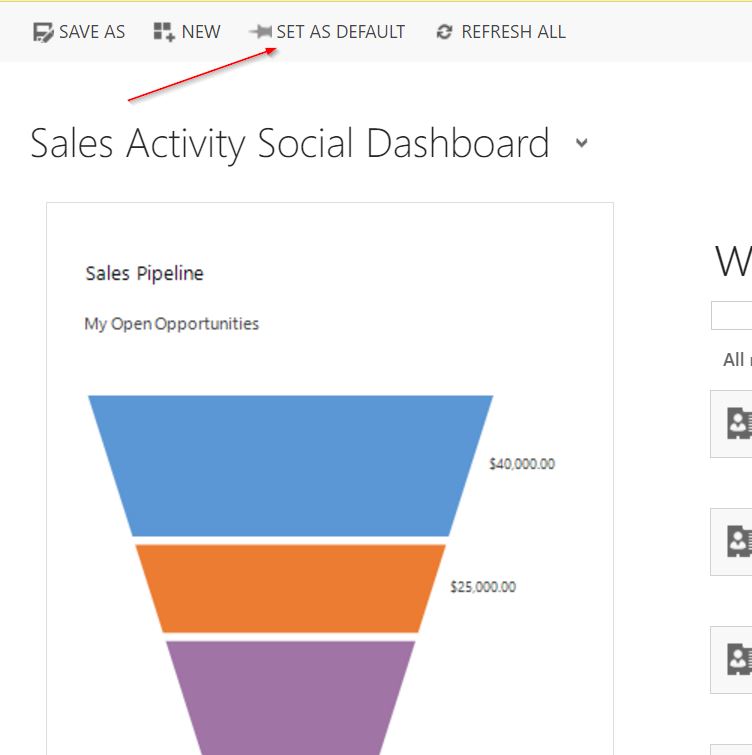Click the Sales Pipeline chart title
This screenshot has height=755, width=752.
(x=144, y=273)
